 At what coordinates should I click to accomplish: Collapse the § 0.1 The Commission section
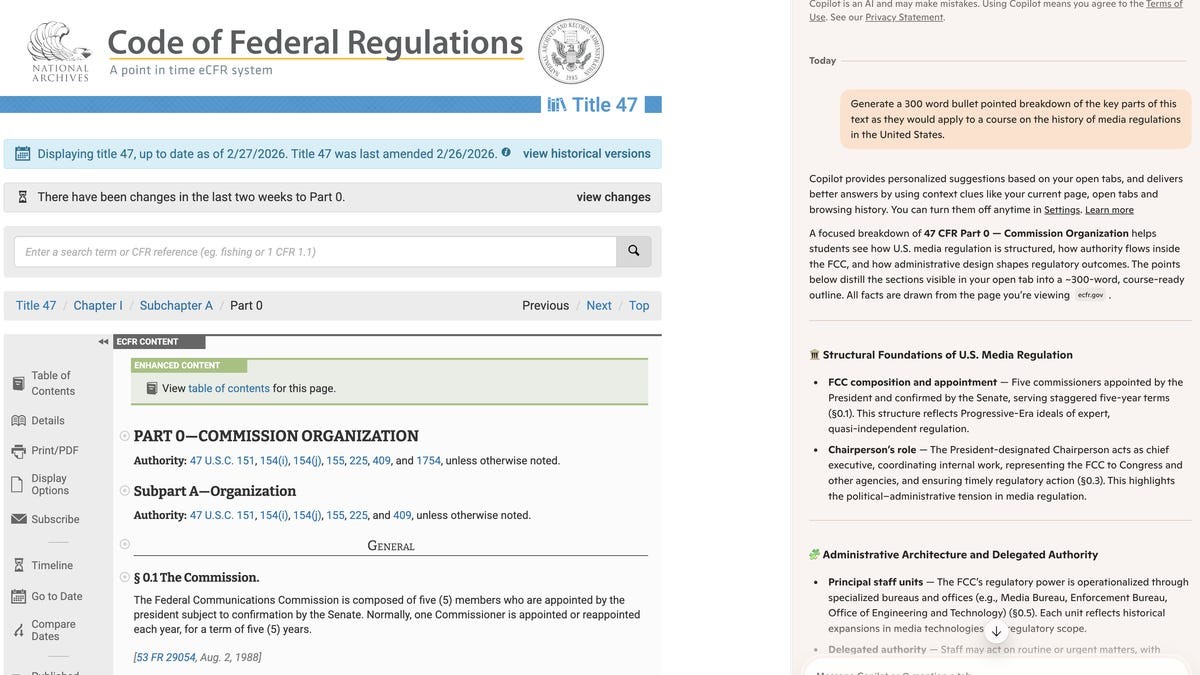[x=125, y=577]
